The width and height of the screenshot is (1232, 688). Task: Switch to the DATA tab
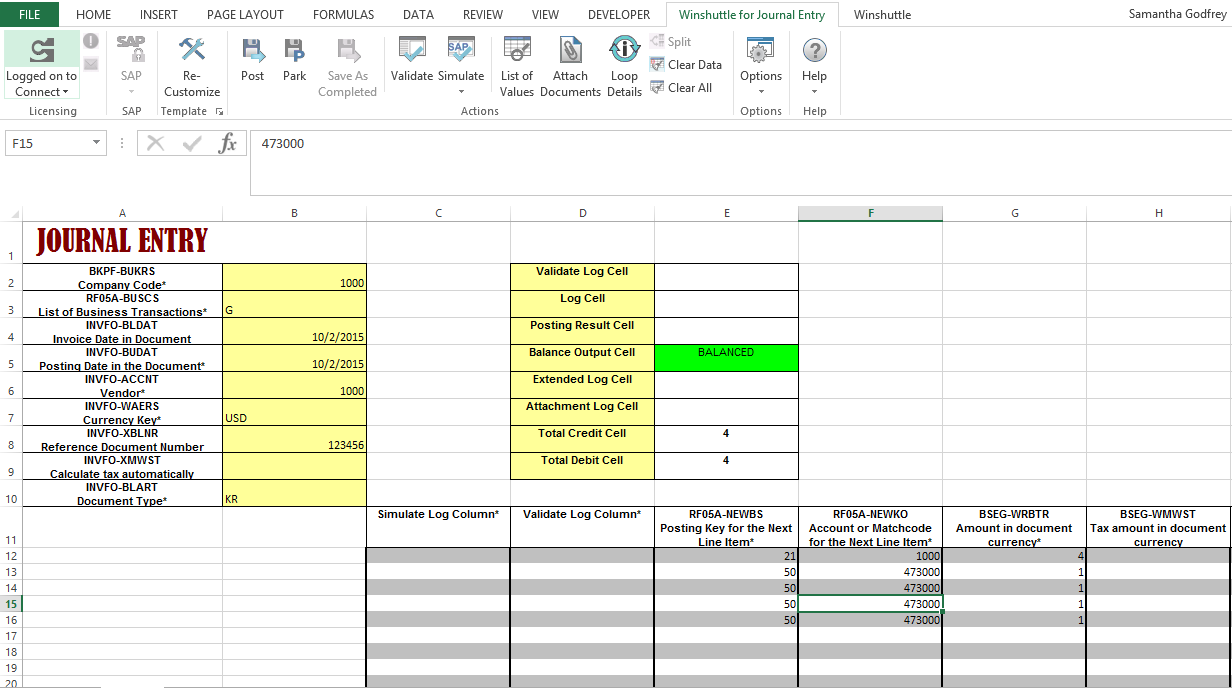click(x=418, y=14)
